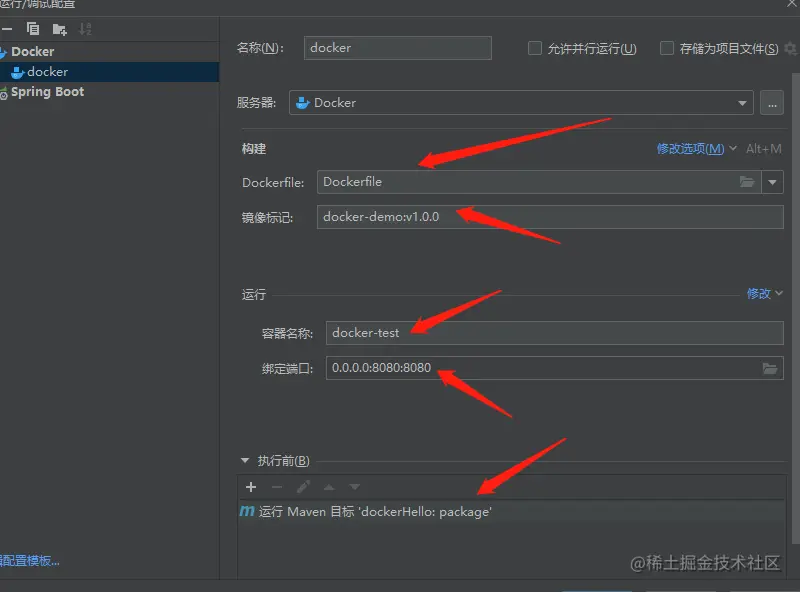800x592 pixels.
Task: Collapse the 执行前 before launch section
Action: (x=245, y=461)
